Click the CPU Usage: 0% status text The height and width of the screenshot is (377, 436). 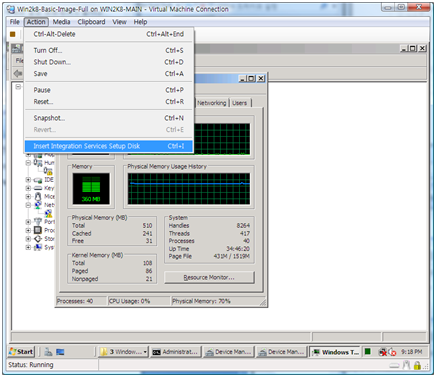pyautogui.click(x=129, y=301)
